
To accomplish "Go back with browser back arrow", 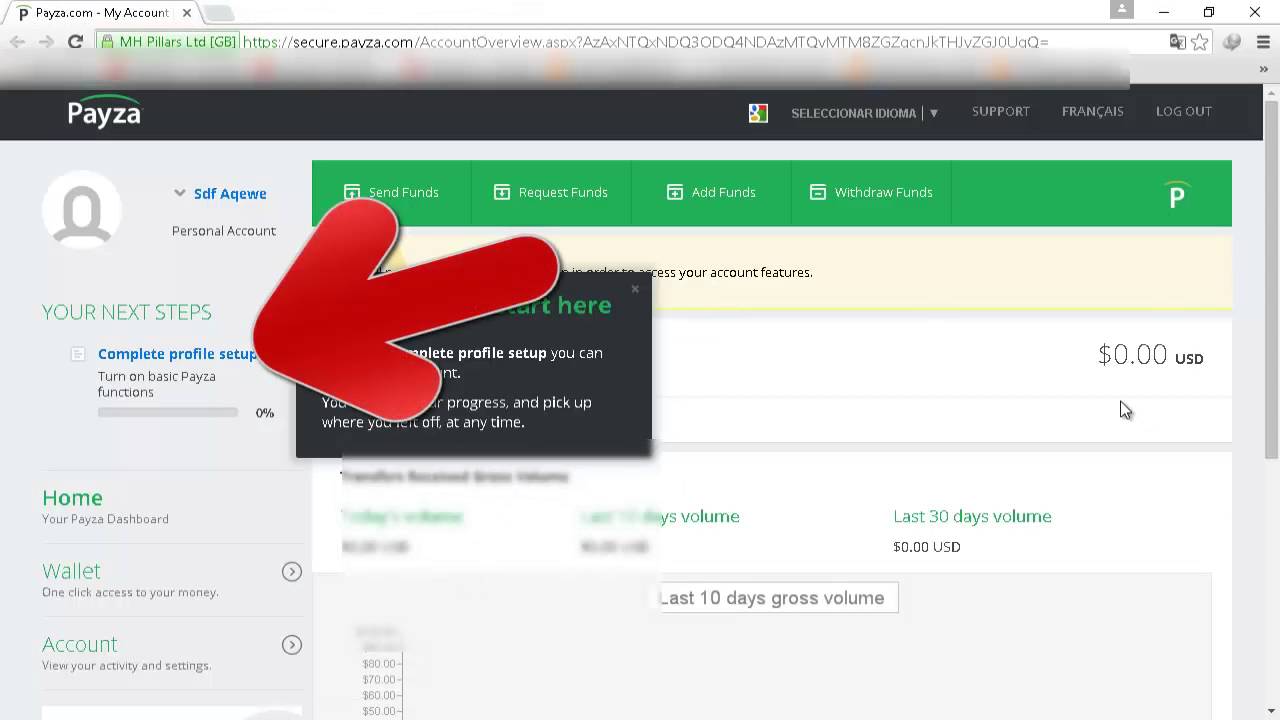I will 17,42.
